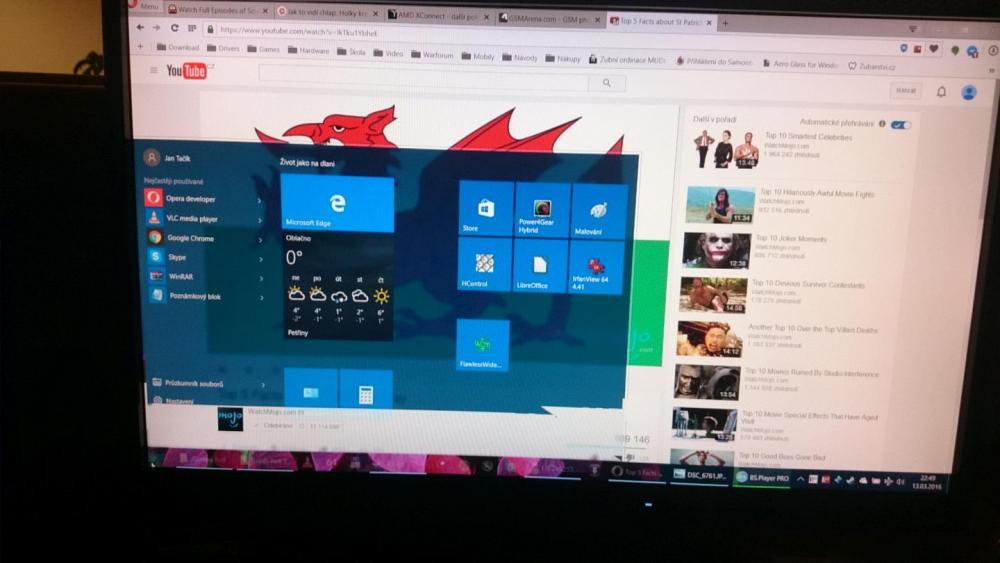
Task: Open the Top 10 Joker Moments video
Action: (x=716, y=250)
